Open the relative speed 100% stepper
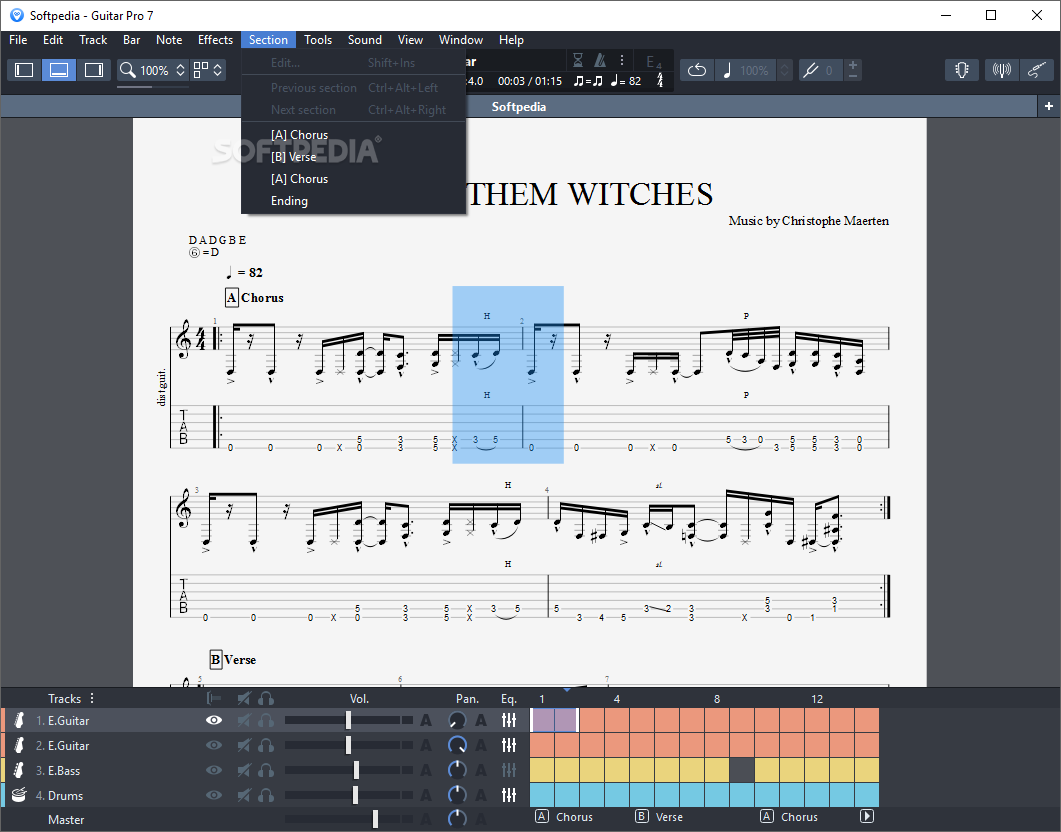The height and width of the screenshot is (832, 1061). point(784,70)
